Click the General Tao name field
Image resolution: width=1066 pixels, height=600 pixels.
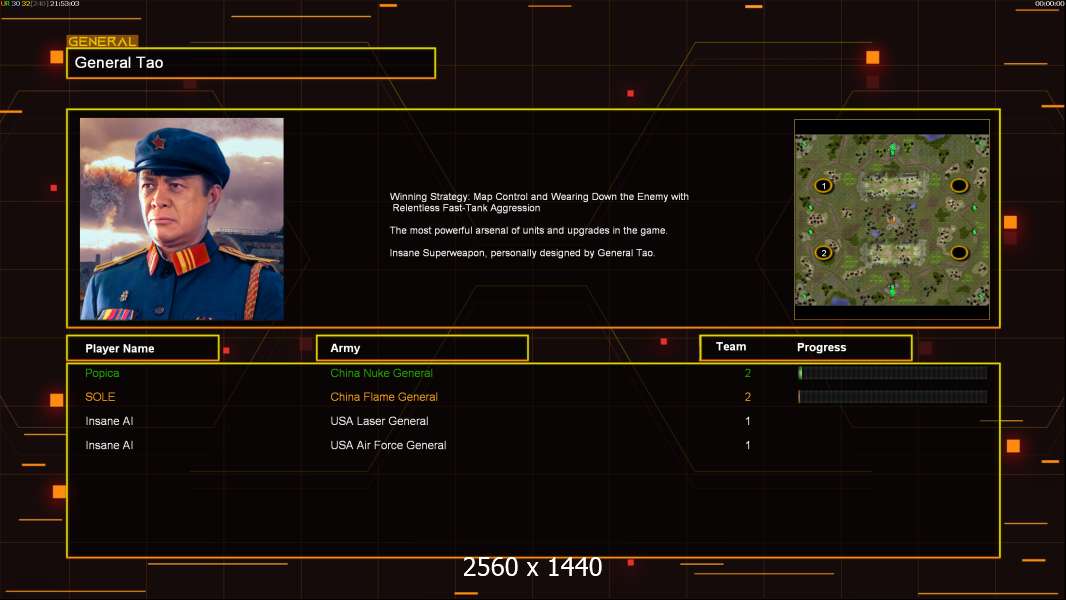[251, 63]
